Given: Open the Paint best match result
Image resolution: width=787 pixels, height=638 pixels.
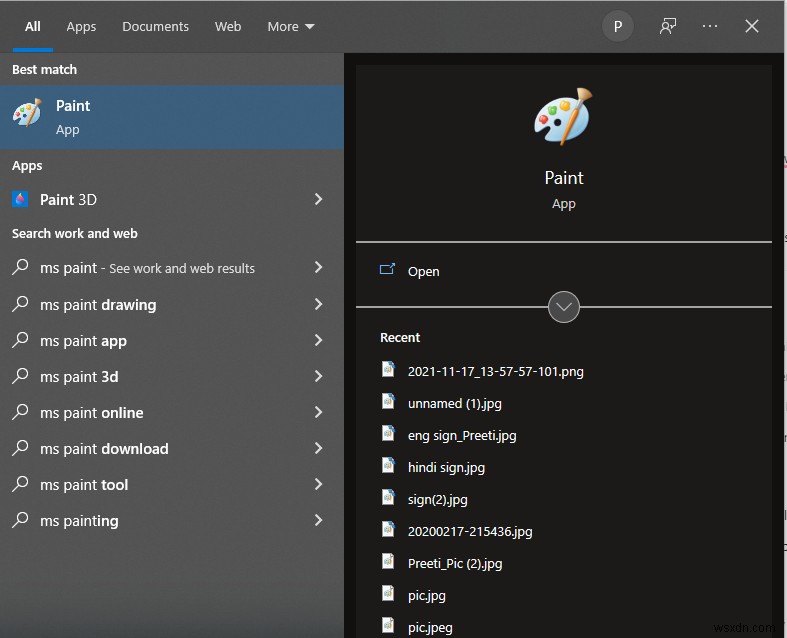Looking at the screenshot, I should point(172,117).
